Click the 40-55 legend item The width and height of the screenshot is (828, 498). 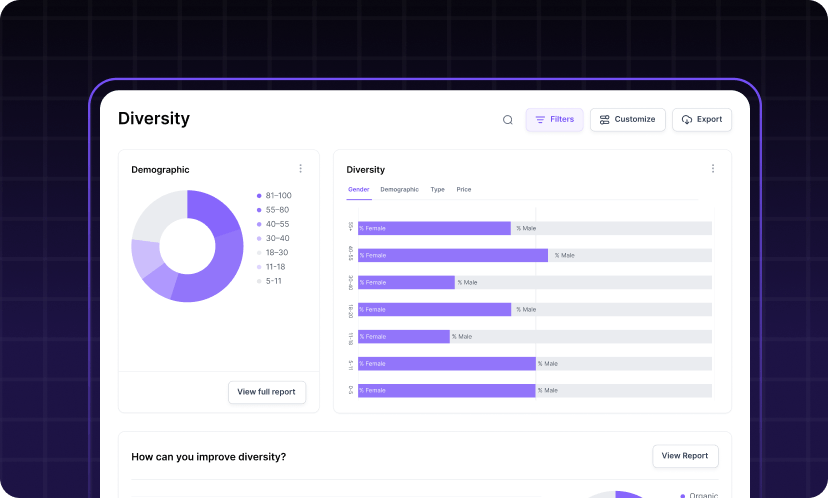[x=276, y=224]
